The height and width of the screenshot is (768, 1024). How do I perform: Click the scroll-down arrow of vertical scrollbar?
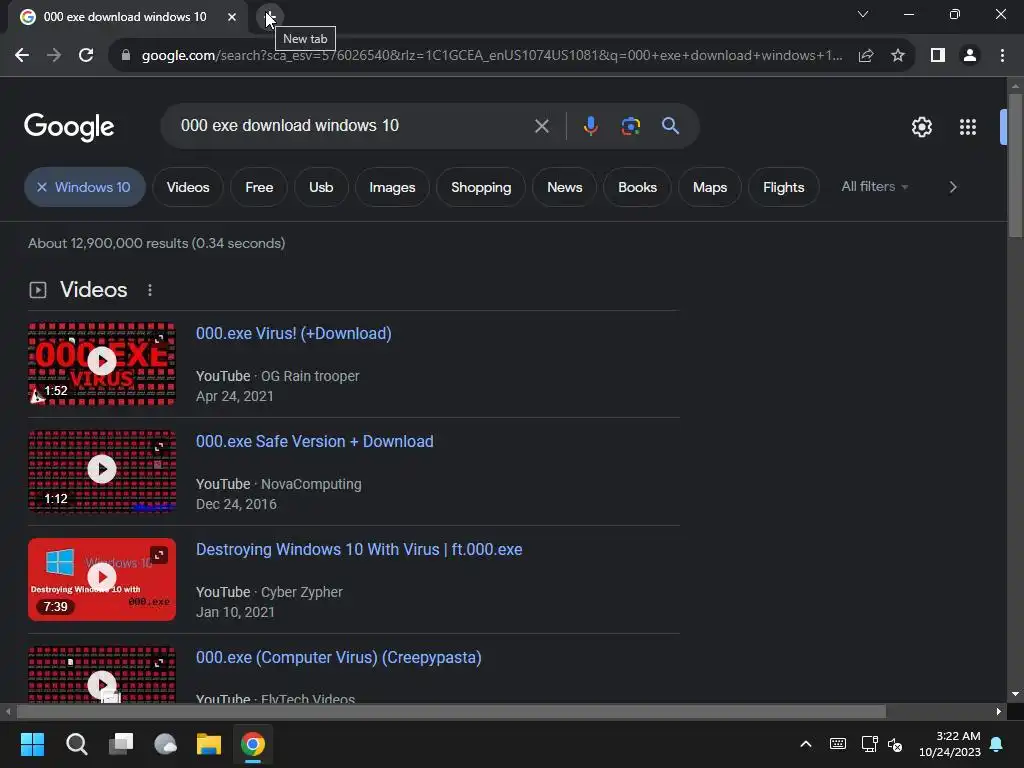click(1015, 694)
